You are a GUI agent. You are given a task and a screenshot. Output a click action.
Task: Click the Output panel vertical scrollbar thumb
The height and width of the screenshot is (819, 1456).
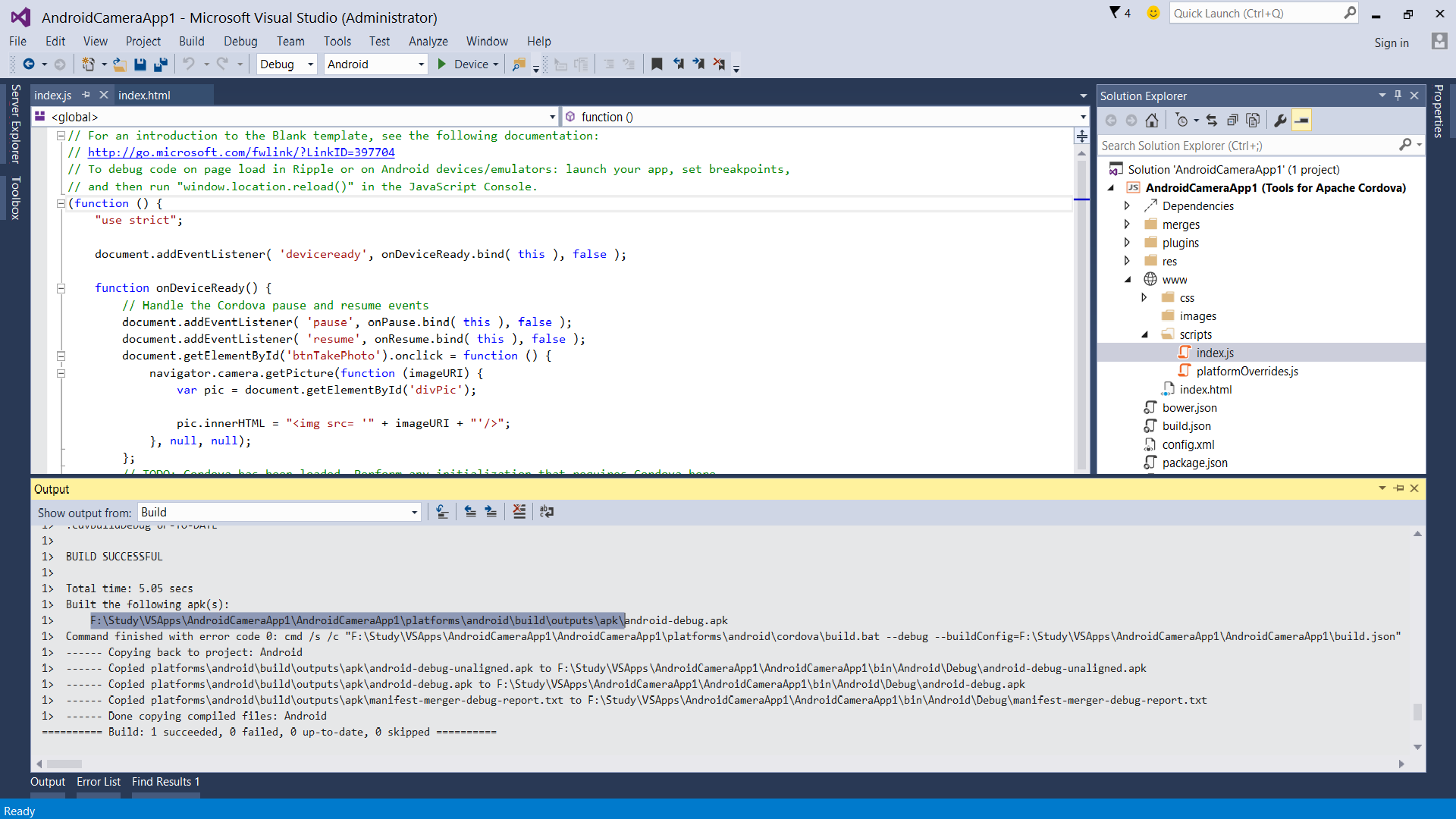(1417, 712)
